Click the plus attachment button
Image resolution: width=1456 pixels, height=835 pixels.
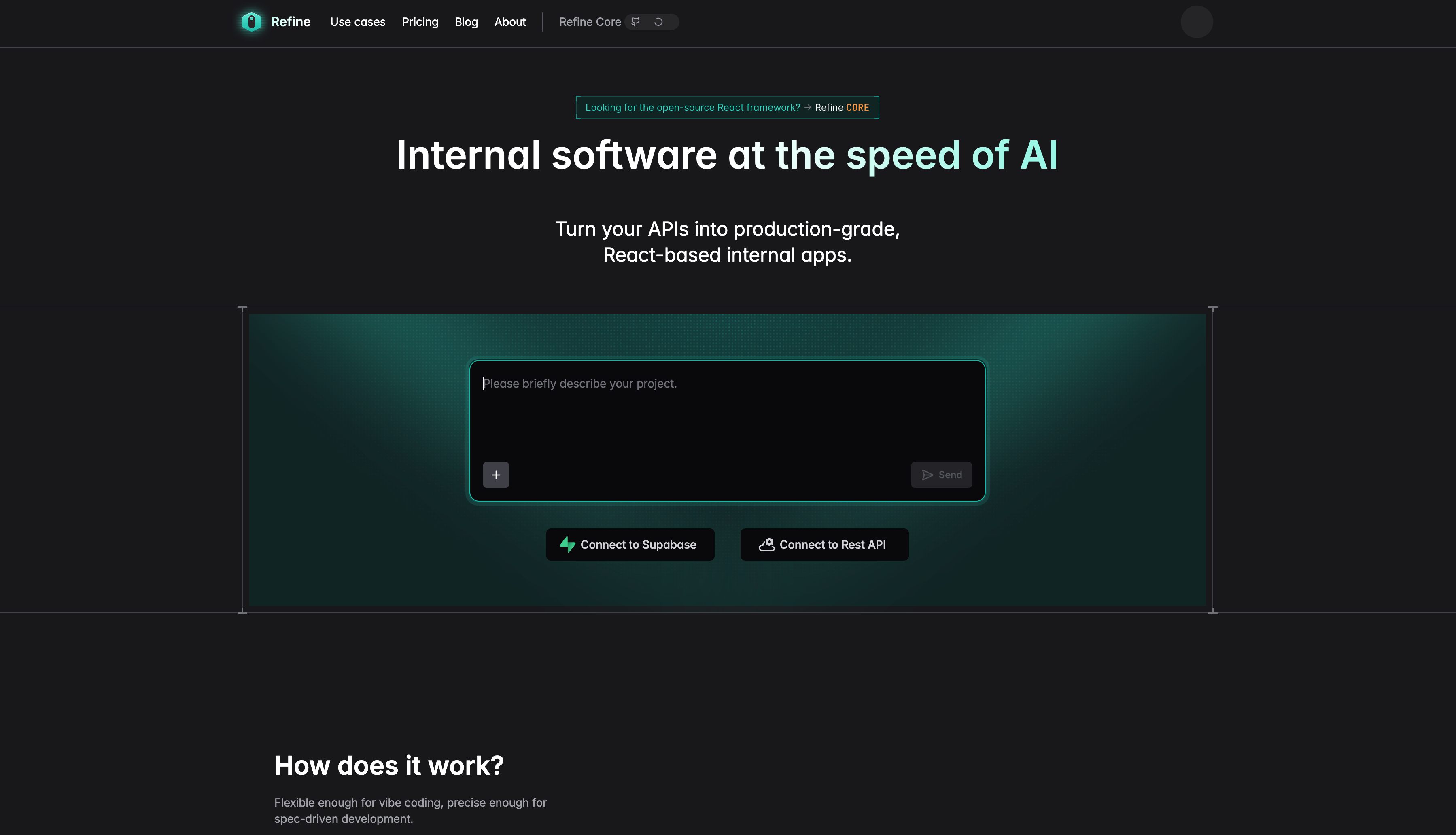tap(496, 475)
